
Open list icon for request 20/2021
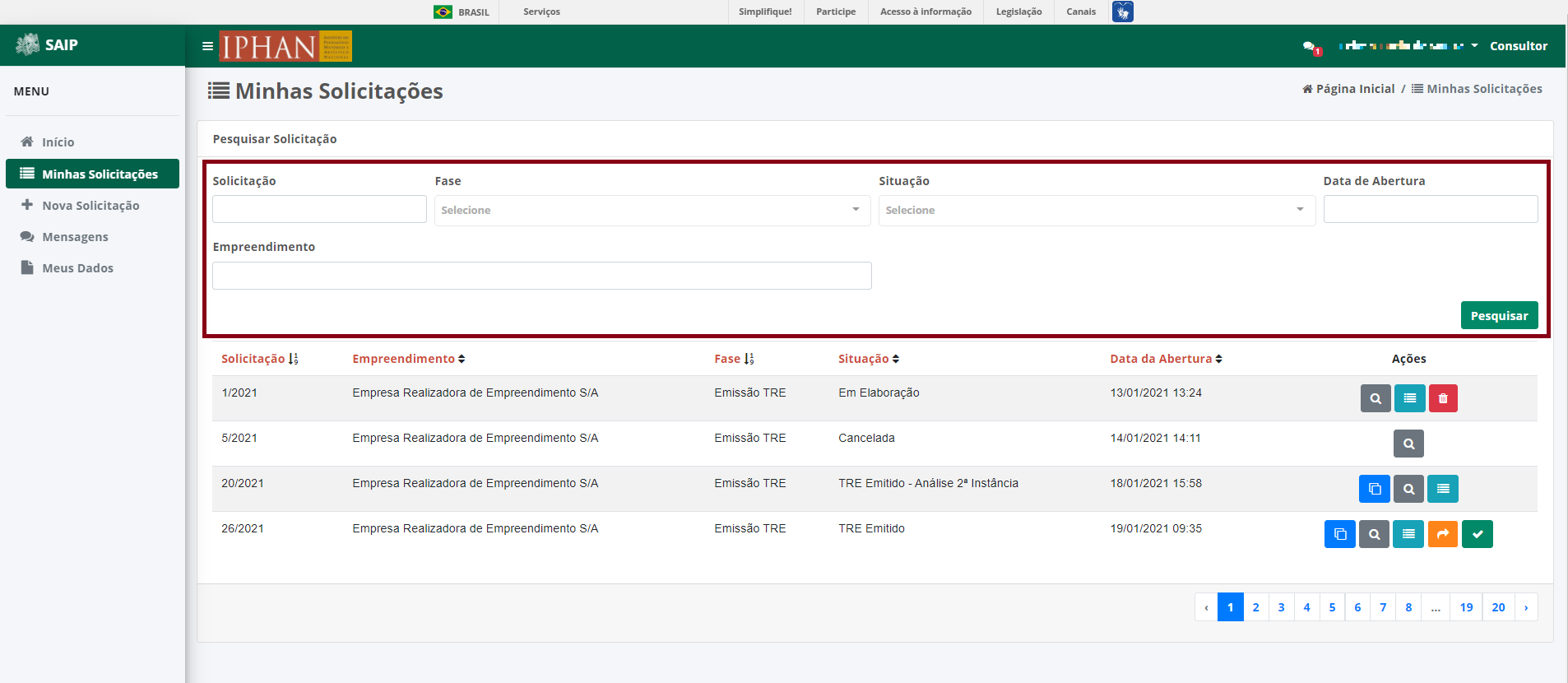tap(1443, 489)
